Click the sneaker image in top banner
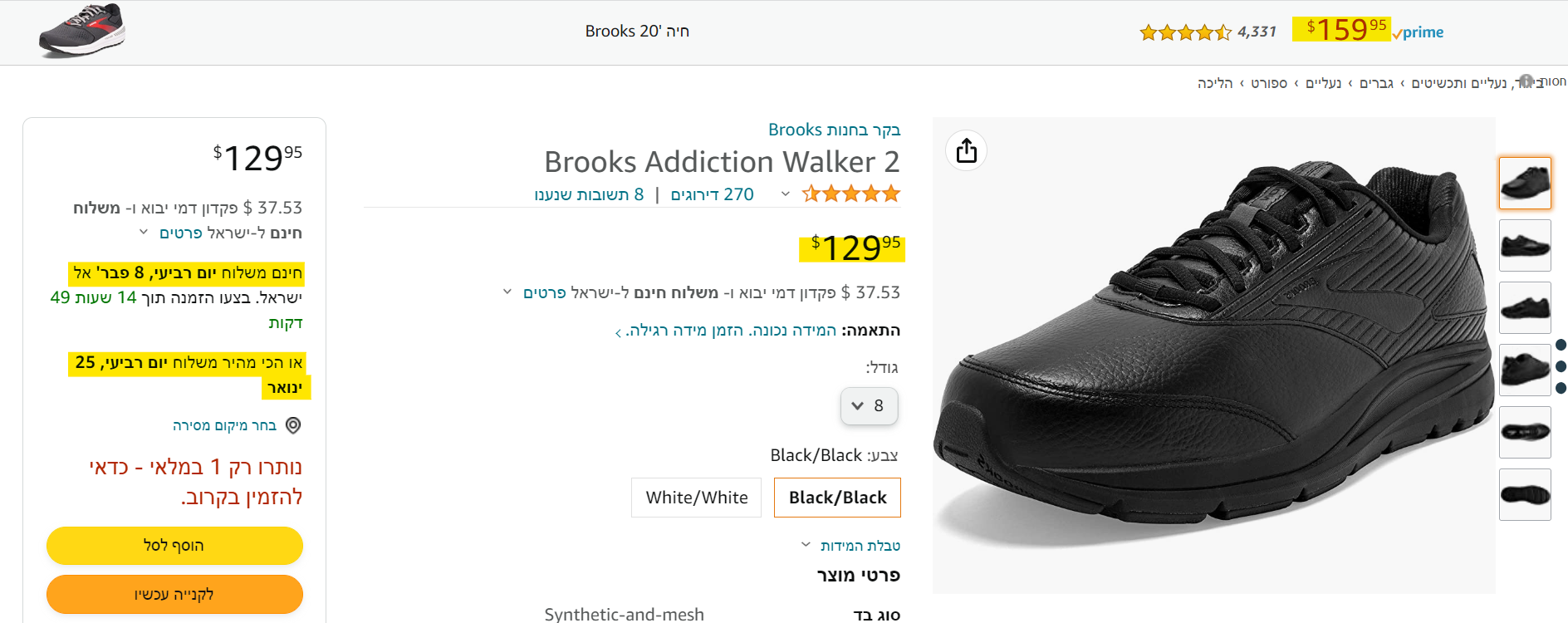This screenshot has height=623, width=1568. click(x=81, y=31)
